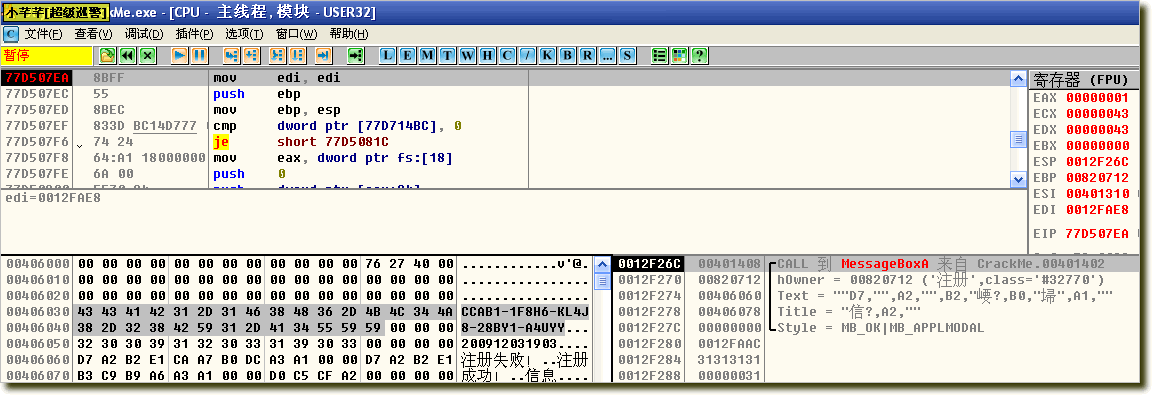Select dump row at address 00406060

pos(297,360)
